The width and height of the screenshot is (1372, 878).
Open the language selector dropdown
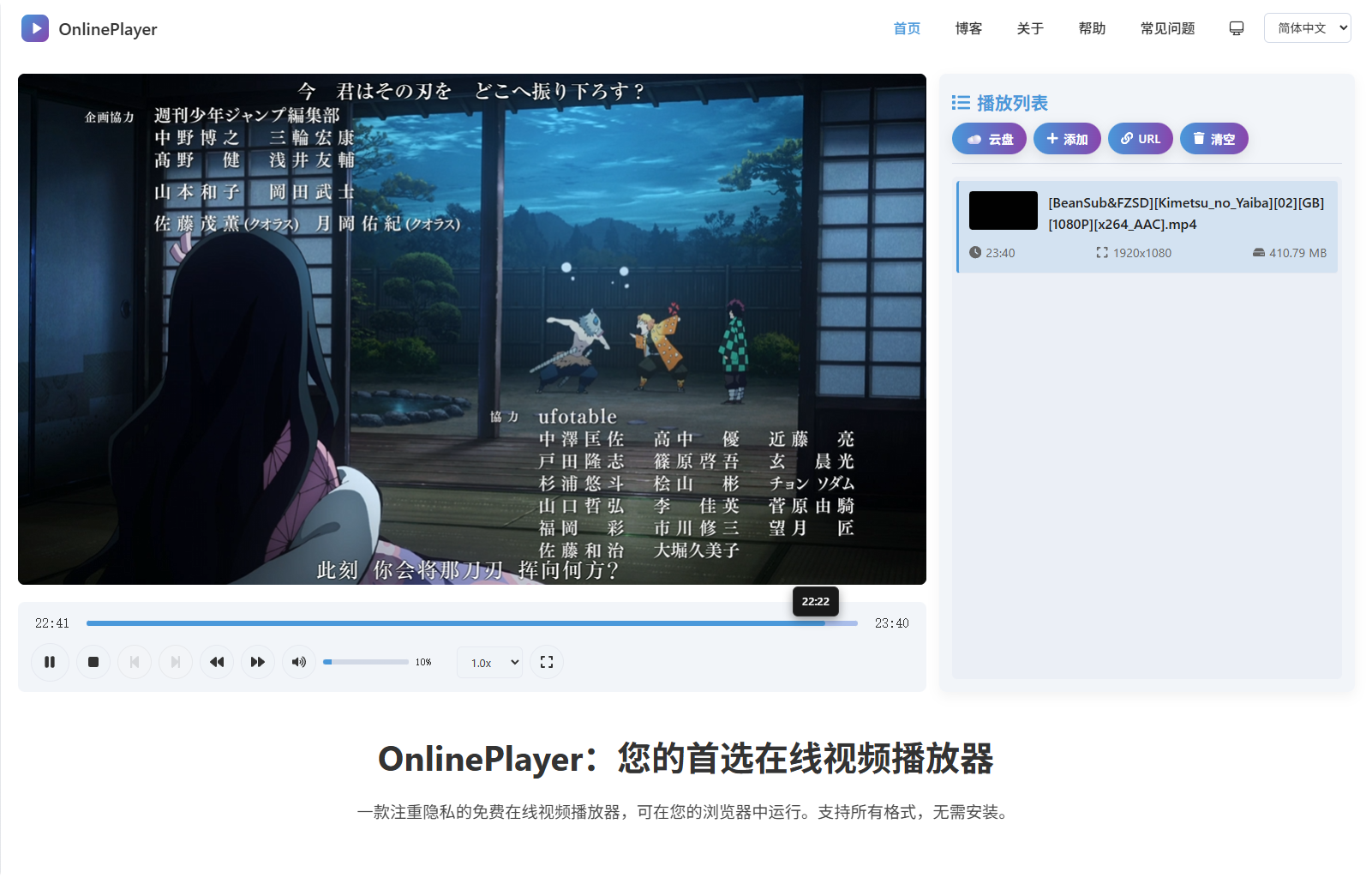click(1307, 27)
